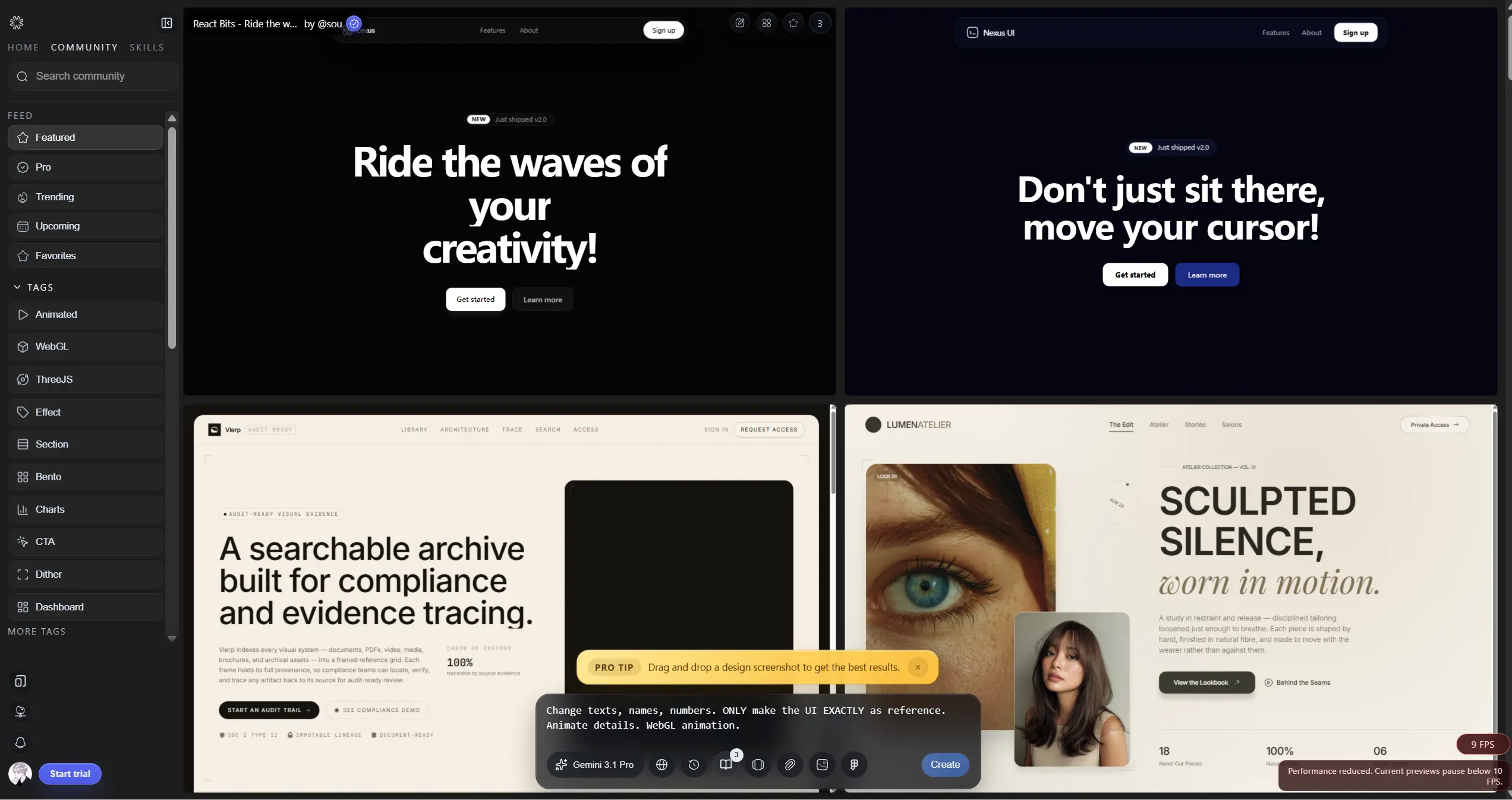Filter by the Effect tag
Image resolution: width=1512 pixels, height=800 pixels.
(86, 412)
